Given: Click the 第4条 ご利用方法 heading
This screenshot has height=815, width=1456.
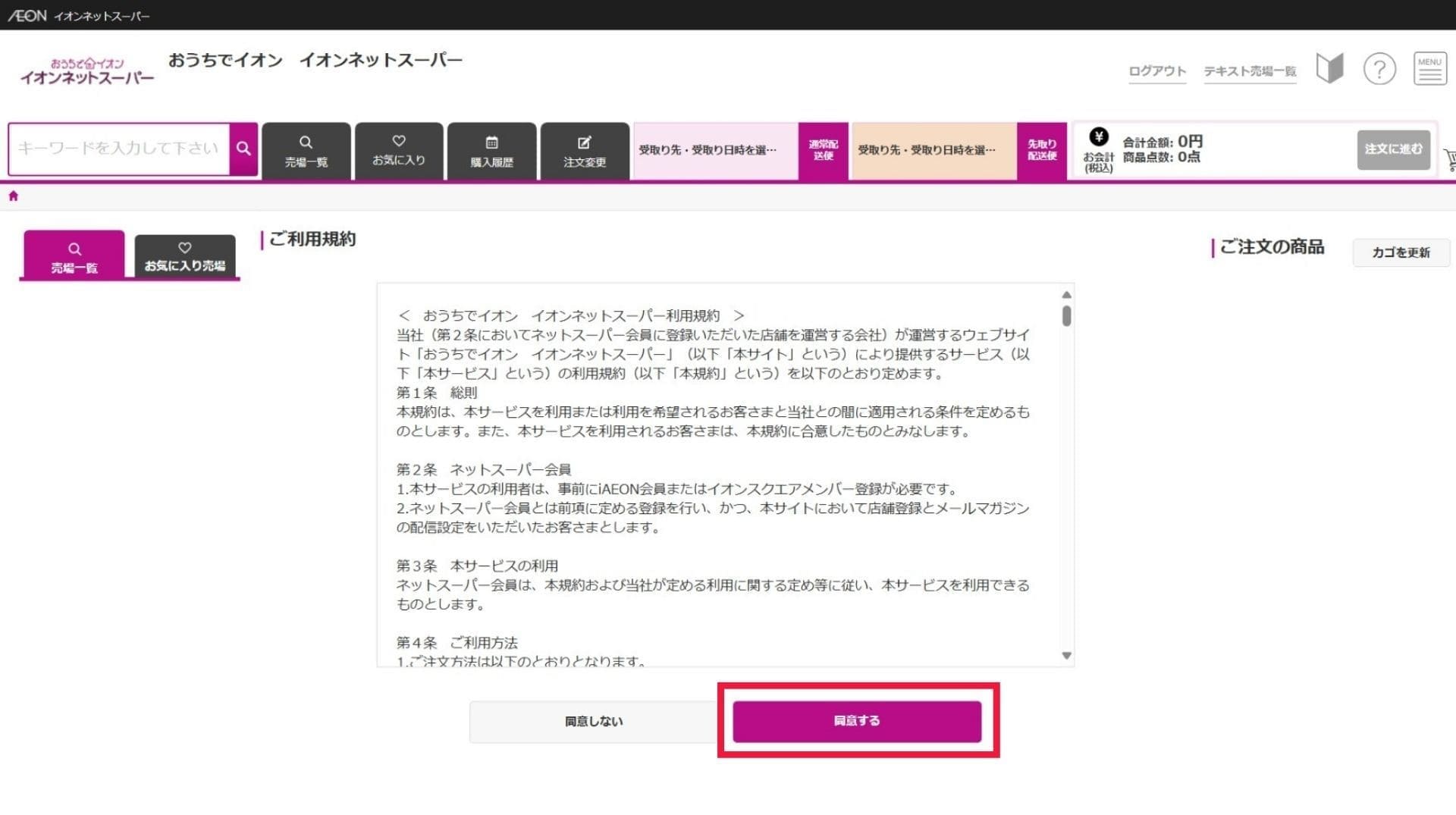Looking at the screenshot, I should (457, 642).
